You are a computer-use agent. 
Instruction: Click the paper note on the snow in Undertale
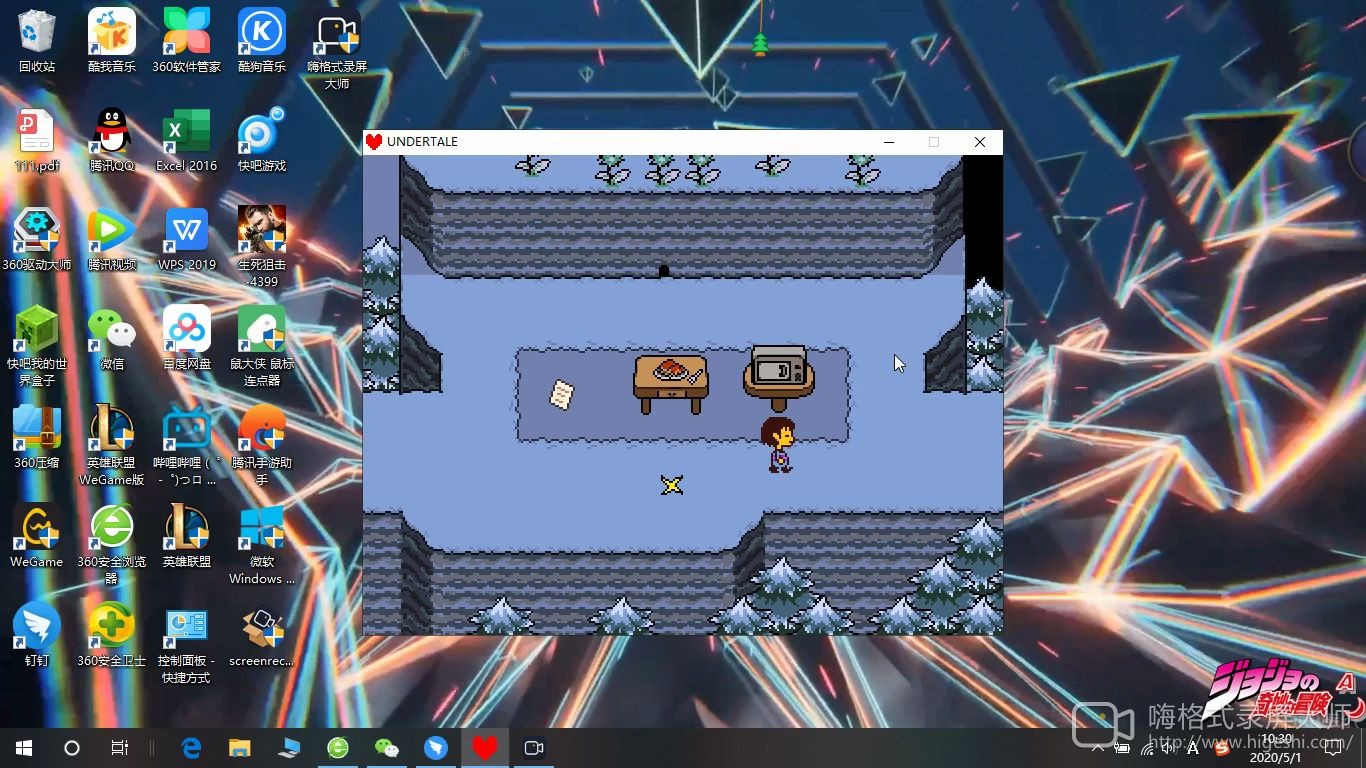tap(562, 394)
